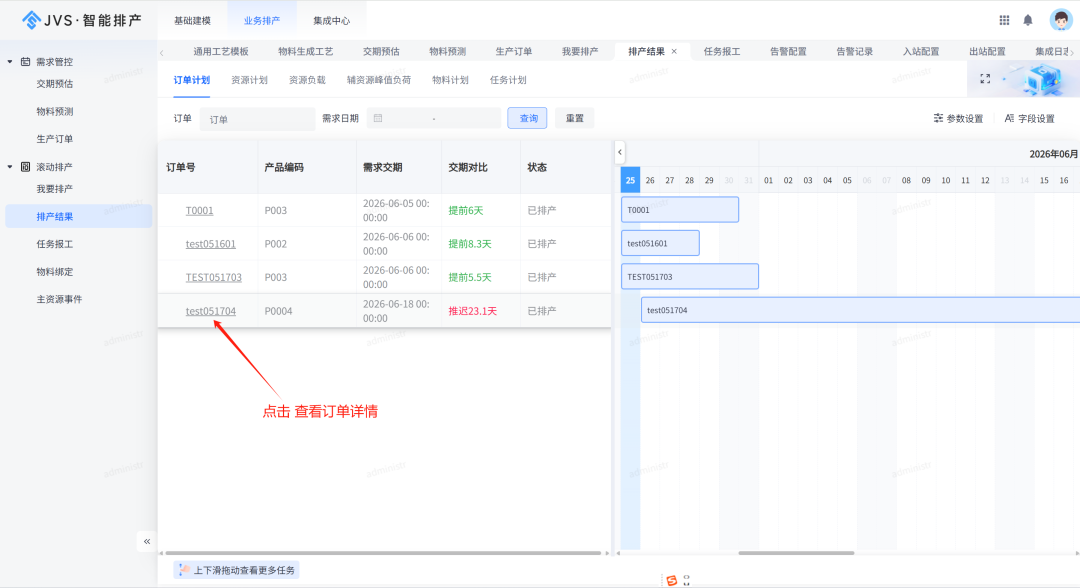The width and height of the screenshot is (1080, 588).
Task: Open 生产订单 in sidebar
Action: coord(54,139)
